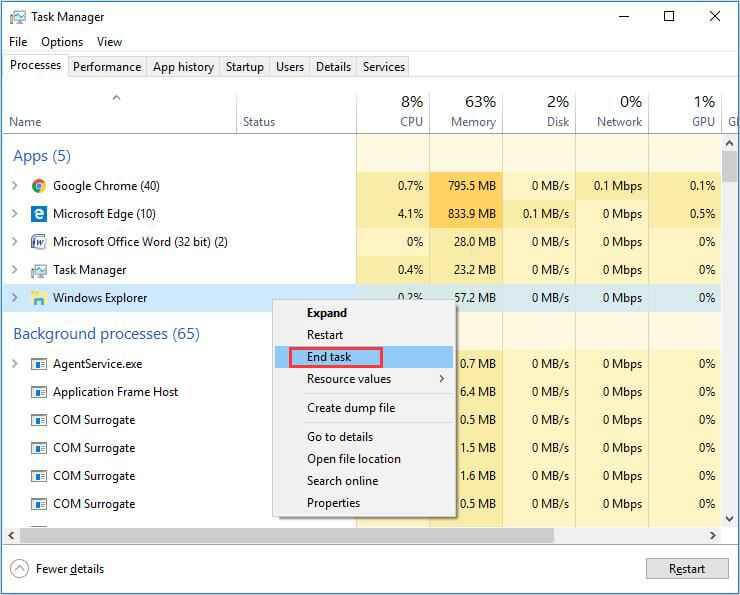Sort by the Name column header
Viewport: 740px width, 595px height.
pos(120,113)
